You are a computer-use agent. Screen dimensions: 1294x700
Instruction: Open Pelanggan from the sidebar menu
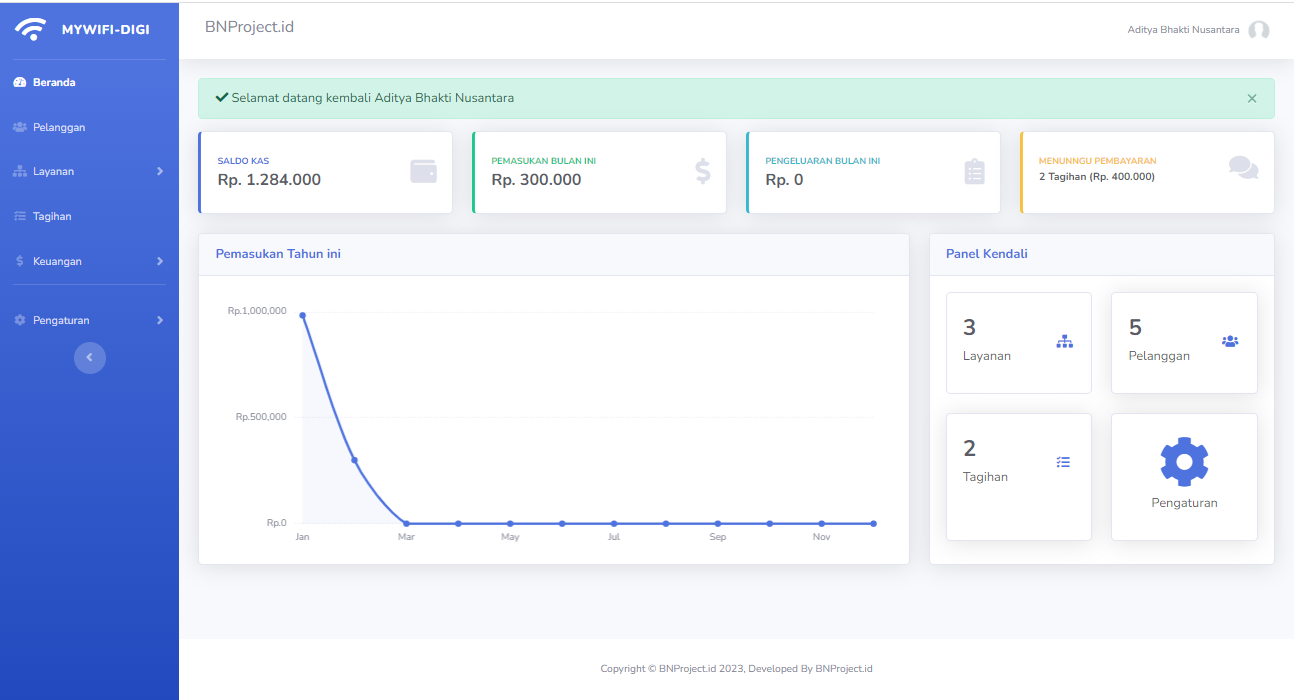[x=58, y=128]
